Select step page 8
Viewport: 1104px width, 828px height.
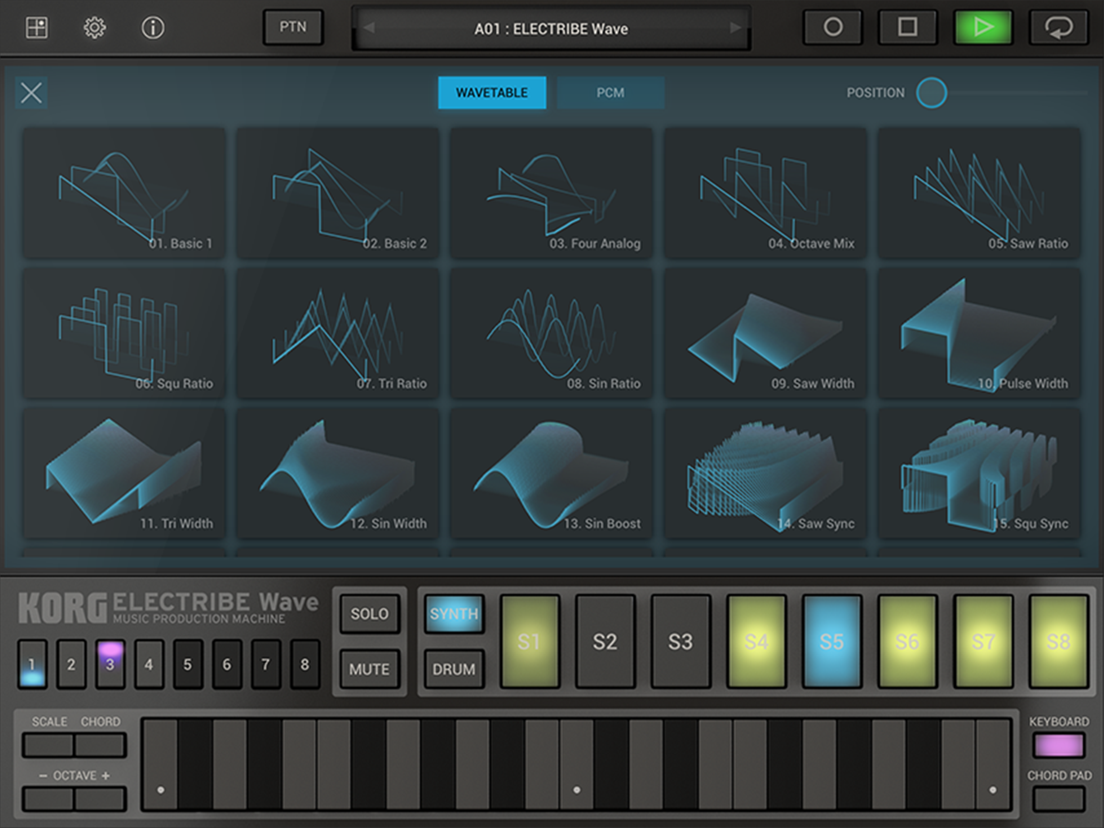[x=305, y=664]
